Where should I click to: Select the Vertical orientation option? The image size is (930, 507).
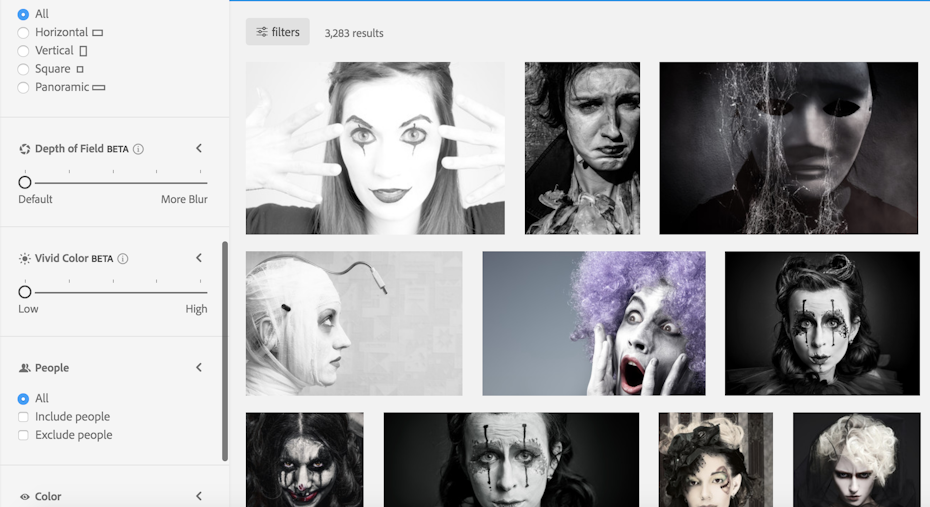[x=23, y=51]
